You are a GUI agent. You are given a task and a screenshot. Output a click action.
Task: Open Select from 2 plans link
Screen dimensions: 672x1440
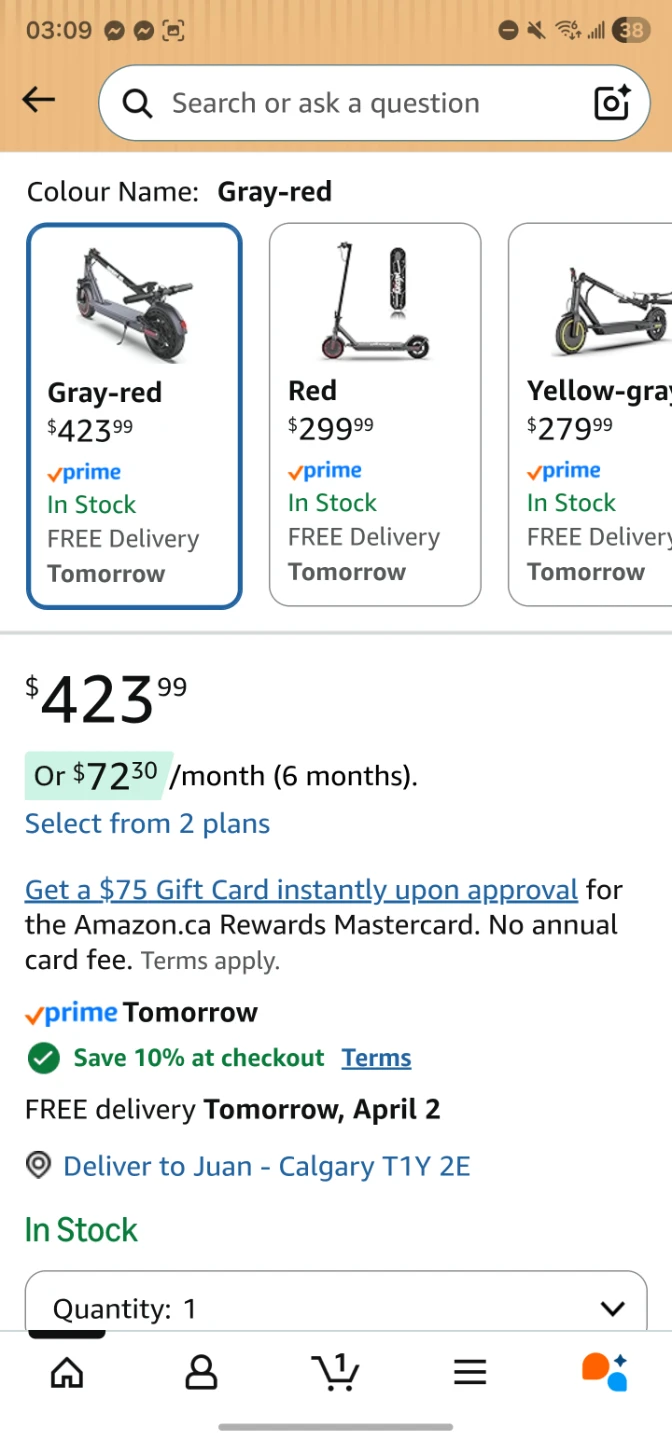[147, 824]
